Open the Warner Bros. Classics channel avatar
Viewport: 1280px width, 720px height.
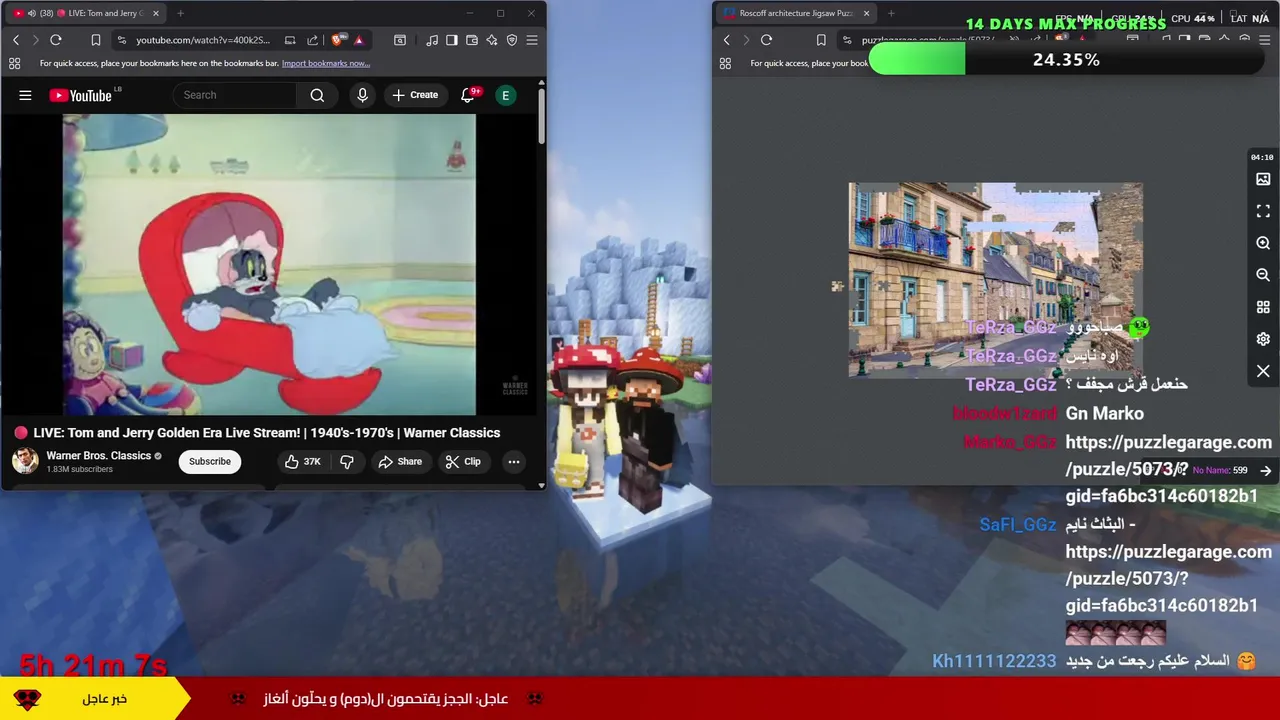pos(25,461)
